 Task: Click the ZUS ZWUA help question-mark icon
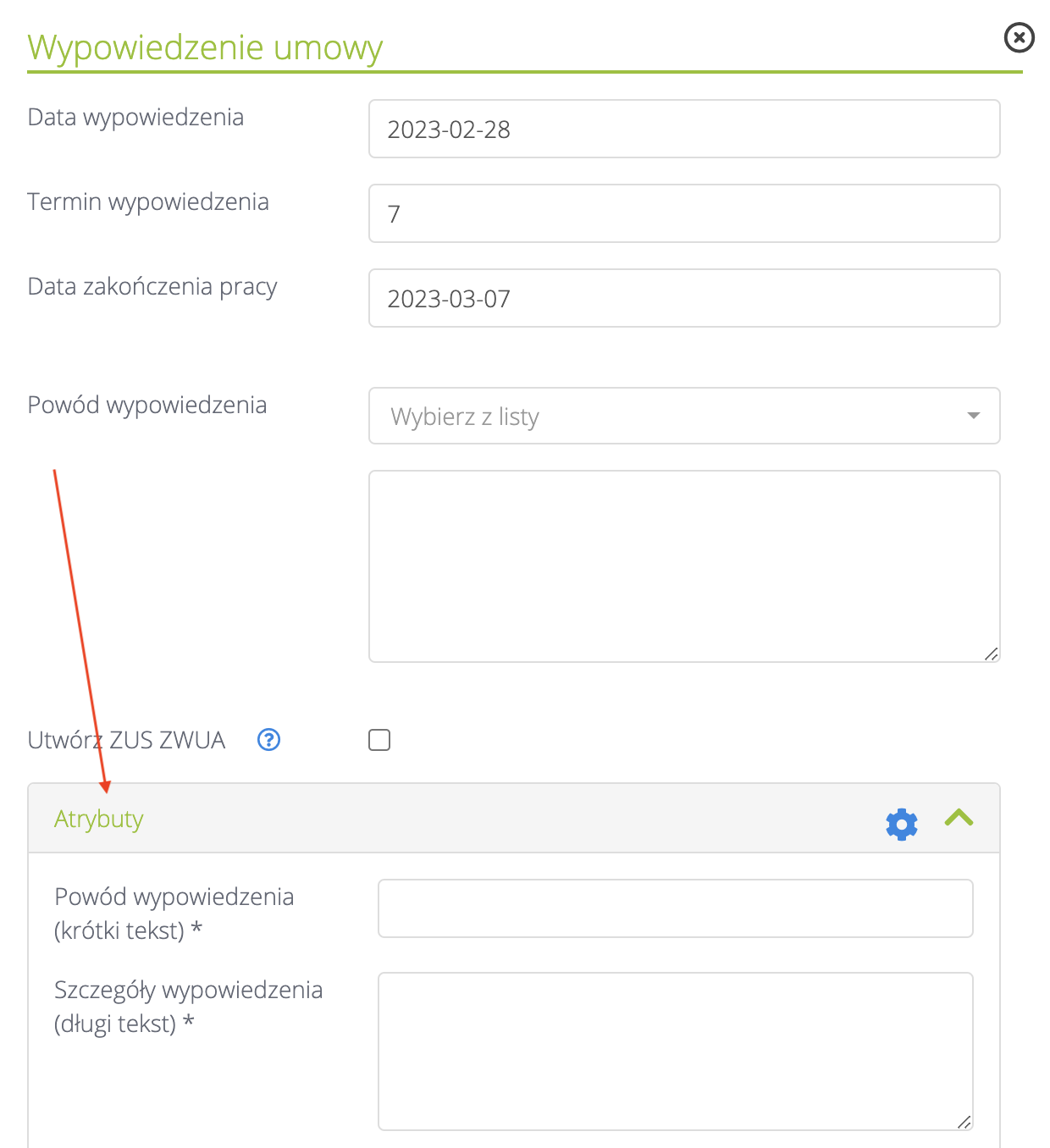pos(268,740)
